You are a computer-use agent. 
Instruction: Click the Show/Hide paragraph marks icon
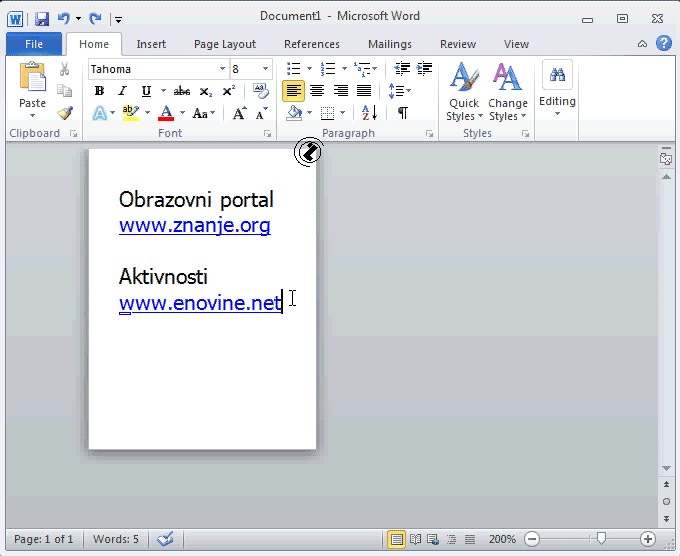[402, 113]
